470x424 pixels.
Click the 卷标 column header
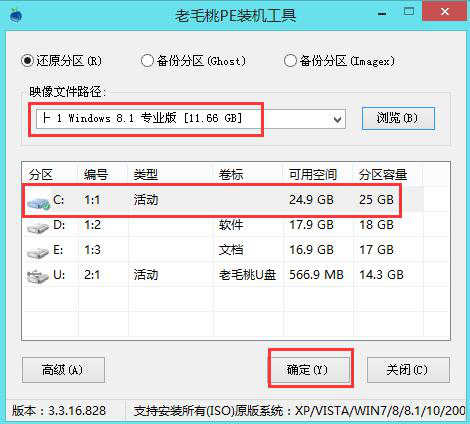(231, 175)
